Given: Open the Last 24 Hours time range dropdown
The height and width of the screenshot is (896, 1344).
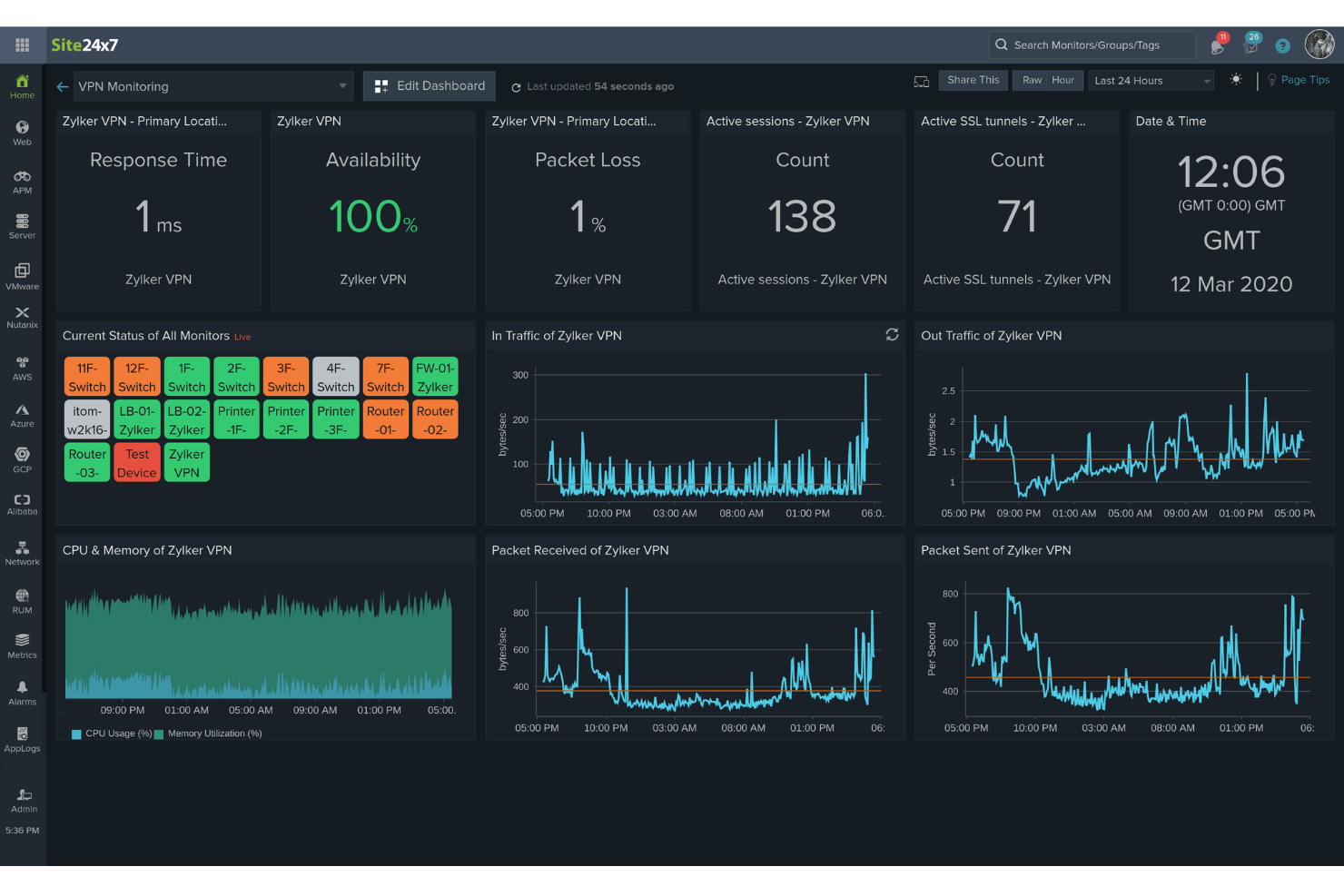Looking at the screenshot, I should pyautogui.click(x=1151, y=80).
